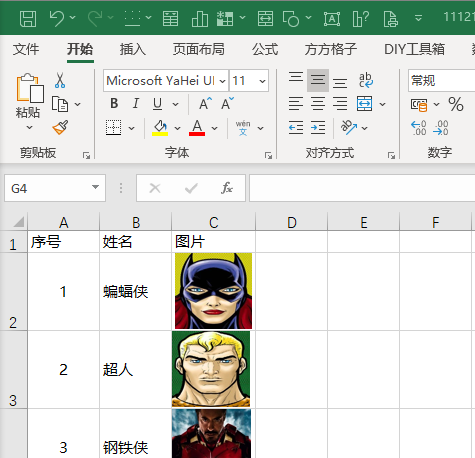Open 对齐方式 dialog launcher
The width and height of the screenshot is (475, 458).
391,155
